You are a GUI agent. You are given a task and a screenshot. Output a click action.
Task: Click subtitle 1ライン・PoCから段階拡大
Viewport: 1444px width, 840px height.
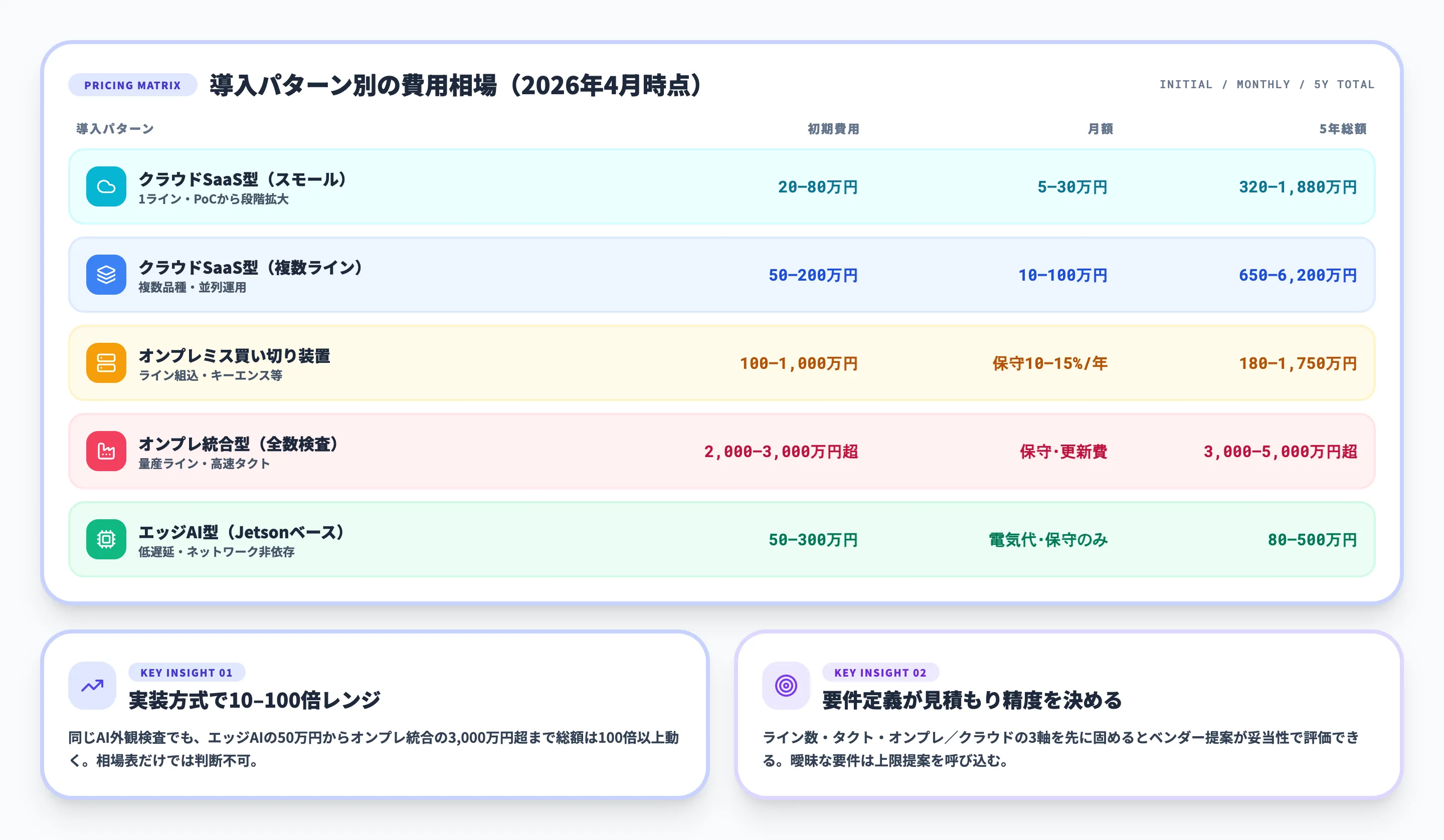(x=213, y=199)
